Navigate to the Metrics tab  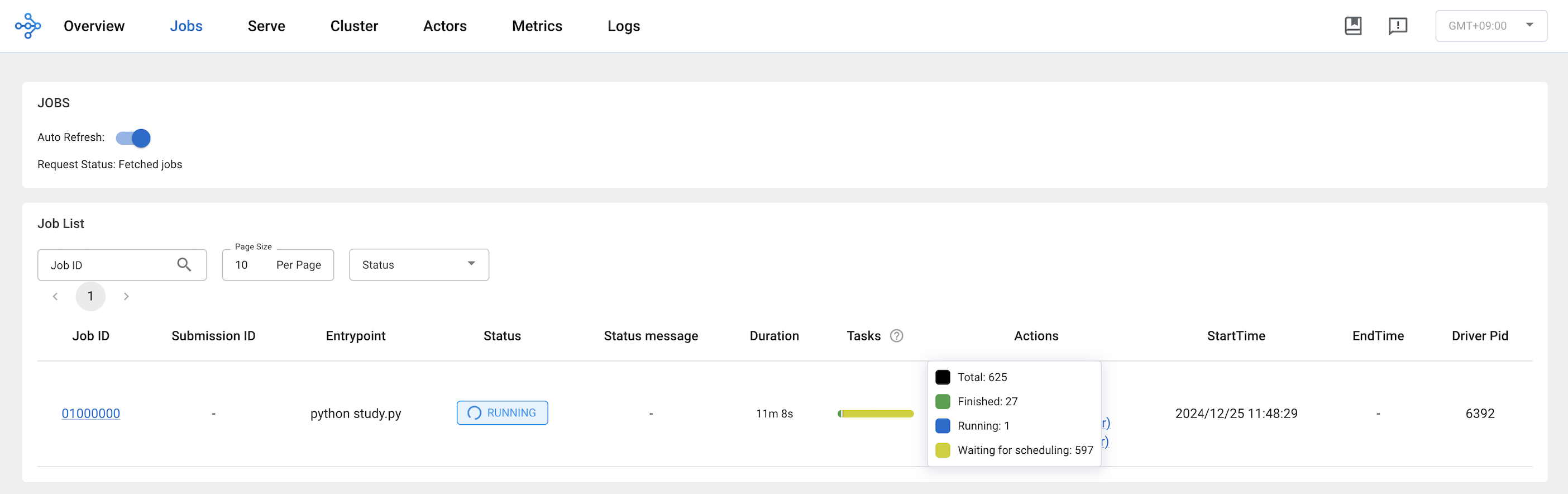point(537,26)
